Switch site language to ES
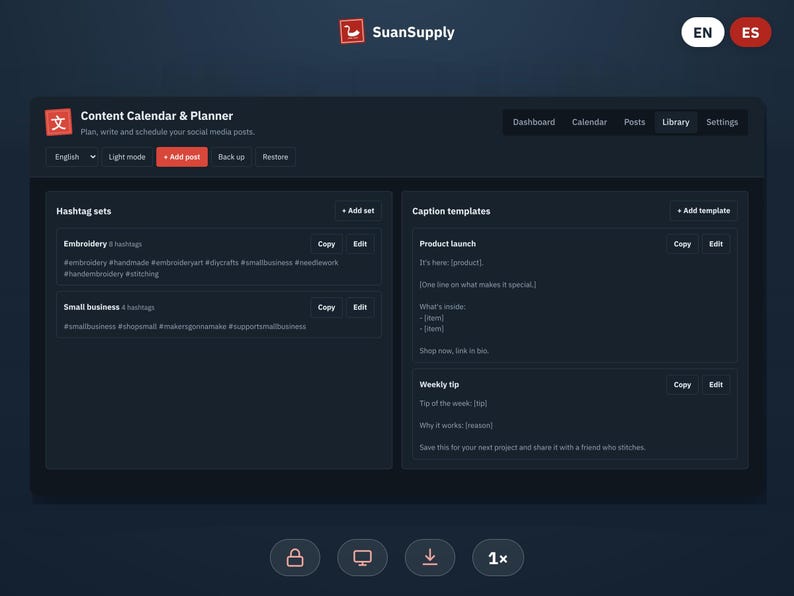Screen dimensions: 794x596 click(750, 32)
